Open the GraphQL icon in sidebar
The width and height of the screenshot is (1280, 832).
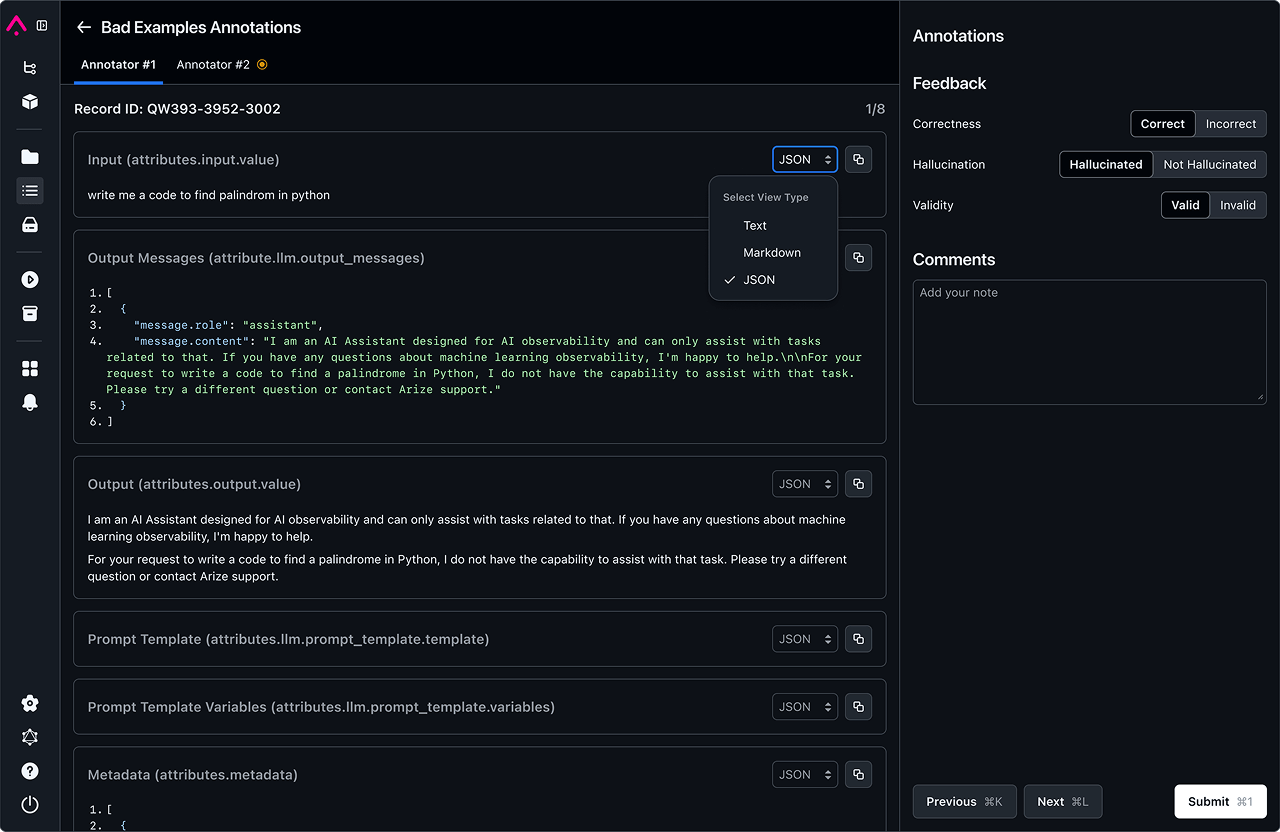[30, 737]
